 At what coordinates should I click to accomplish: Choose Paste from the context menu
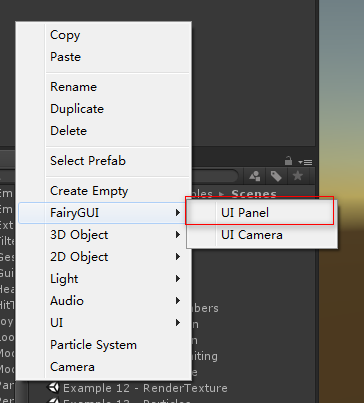click(104, 57)
